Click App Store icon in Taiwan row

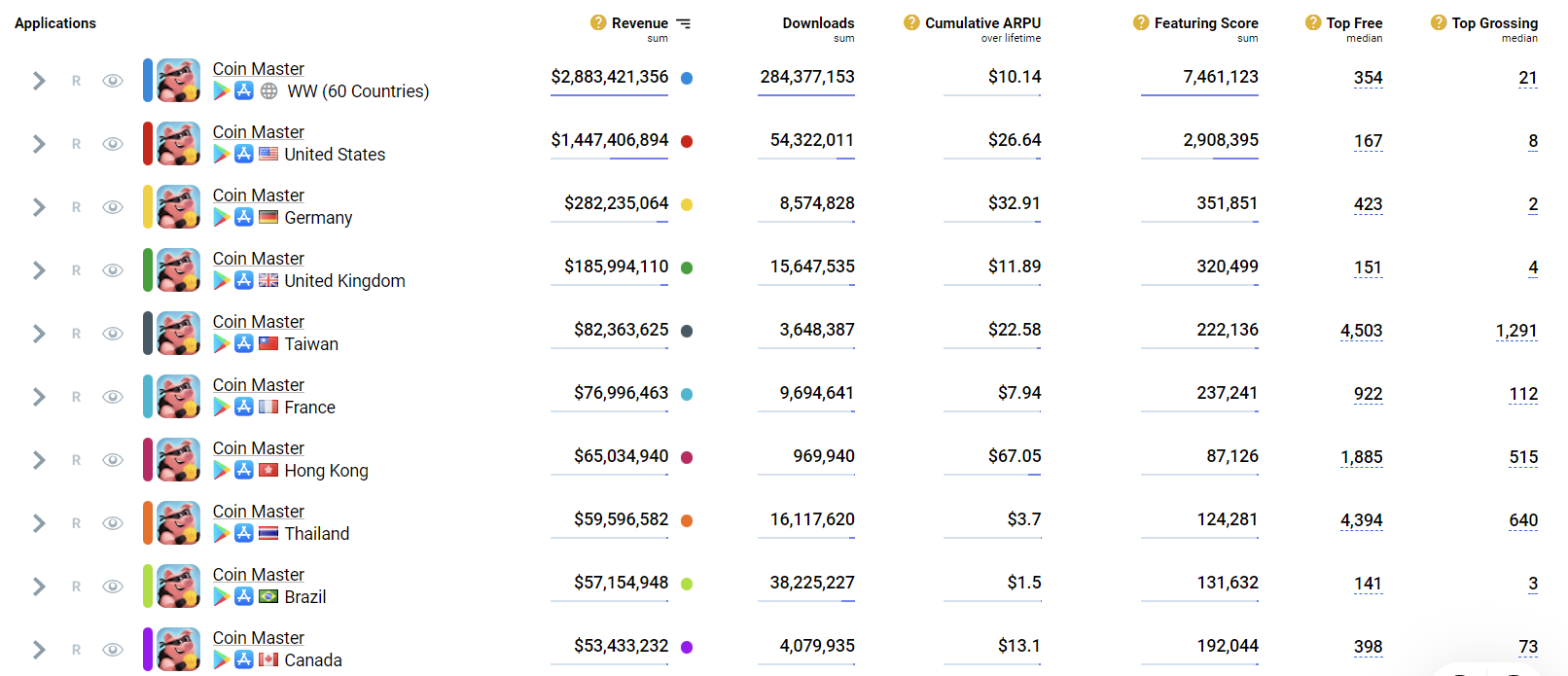point(244,343)
